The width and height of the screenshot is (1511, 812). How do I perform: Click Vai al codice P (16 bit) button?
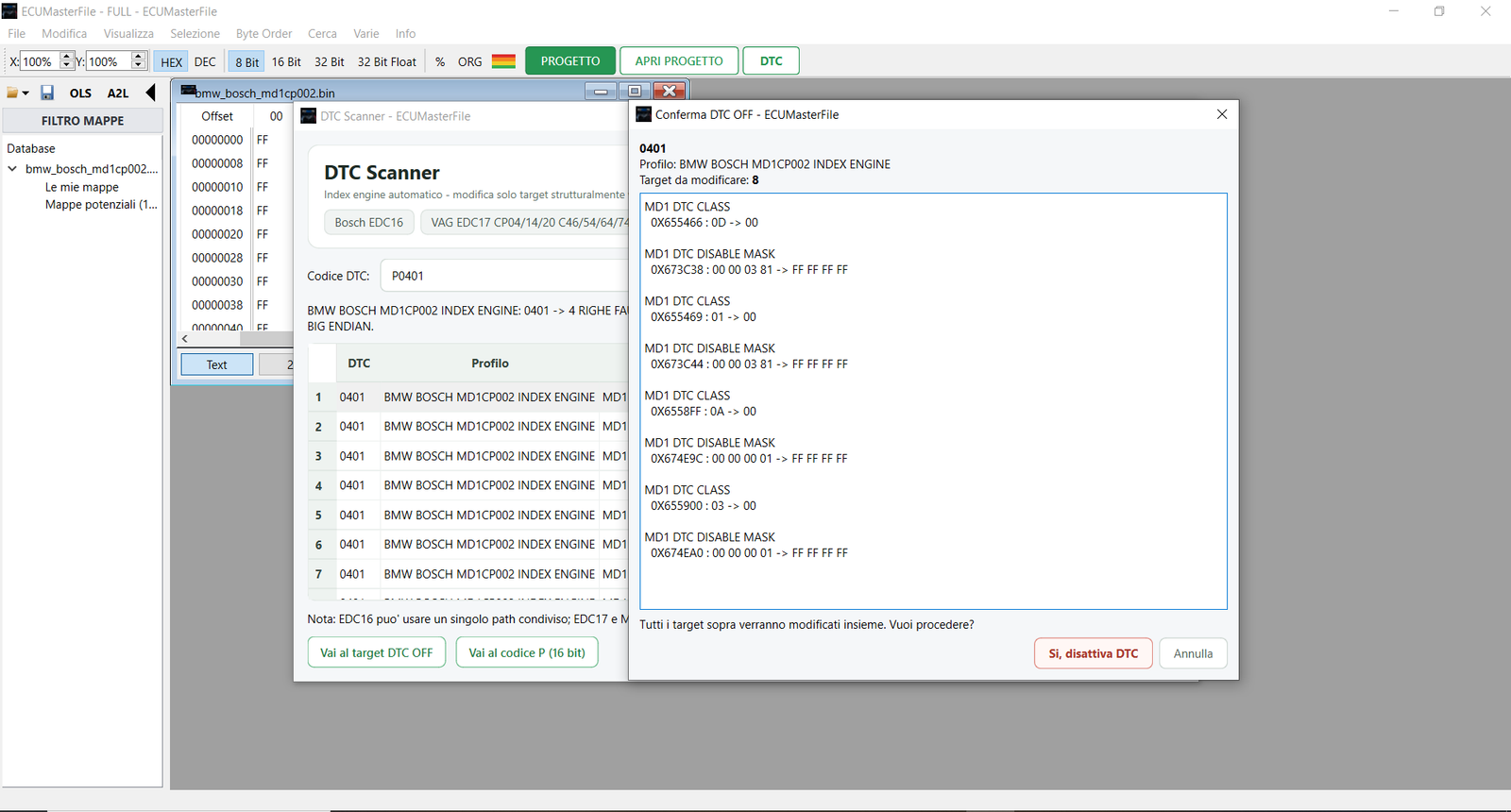point(527,652)
